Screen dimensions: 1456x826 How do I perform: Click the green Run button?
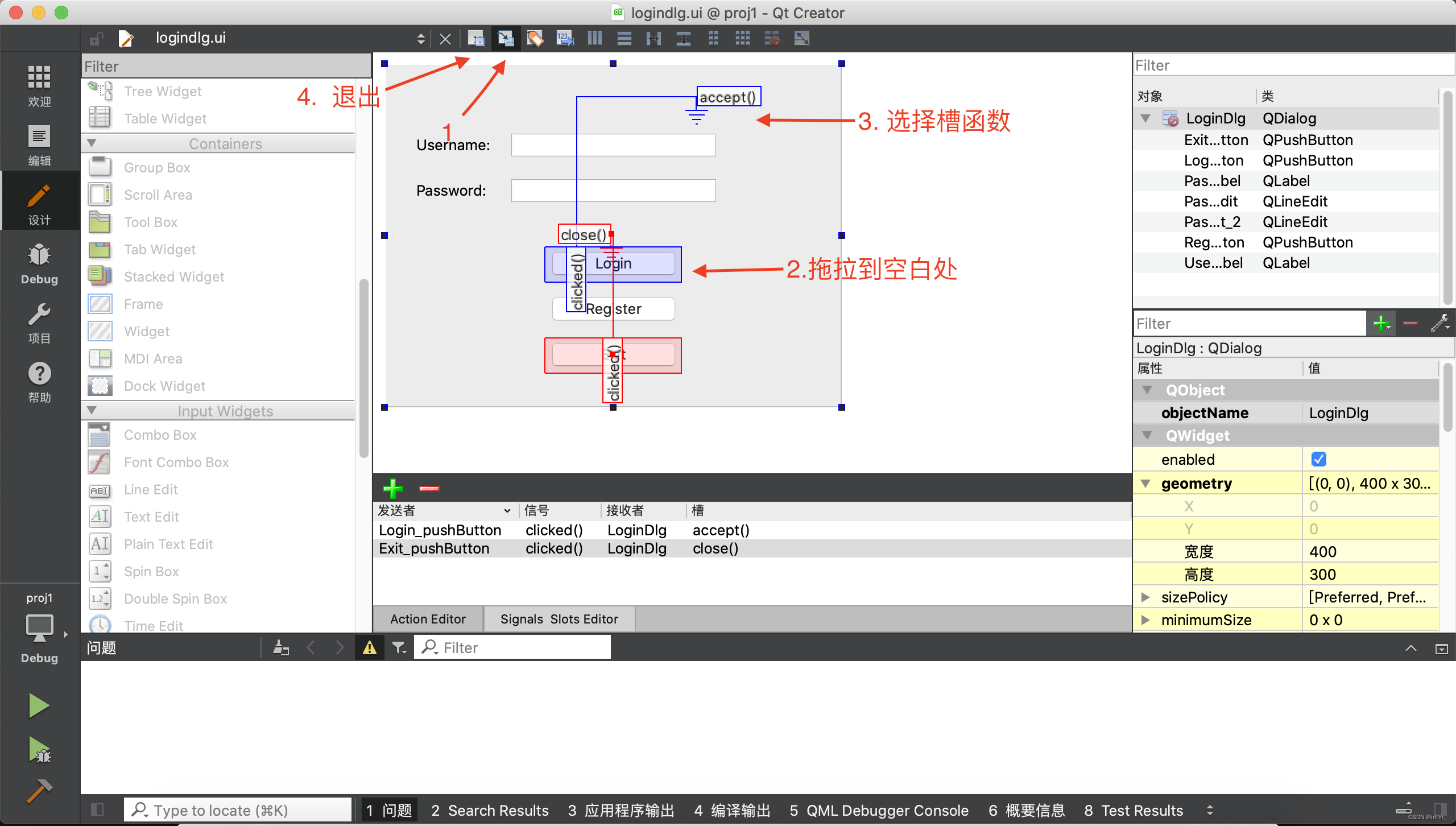click(x=39, y=705)
